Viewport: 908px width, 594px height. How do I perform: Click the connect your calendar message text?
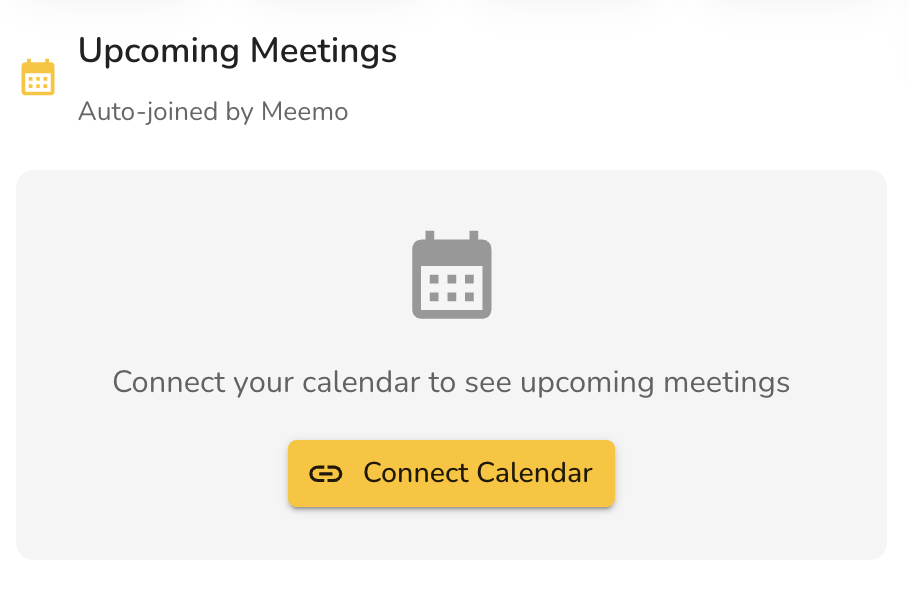(x=451, y=382)
